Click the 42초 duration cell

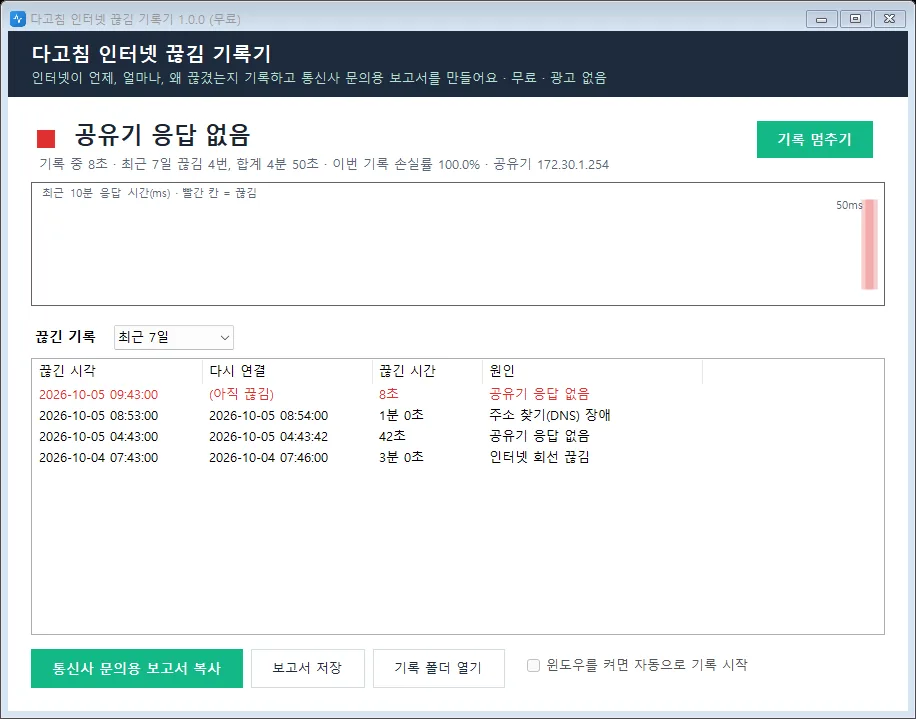pyautogui.click(x=392, y=436)
